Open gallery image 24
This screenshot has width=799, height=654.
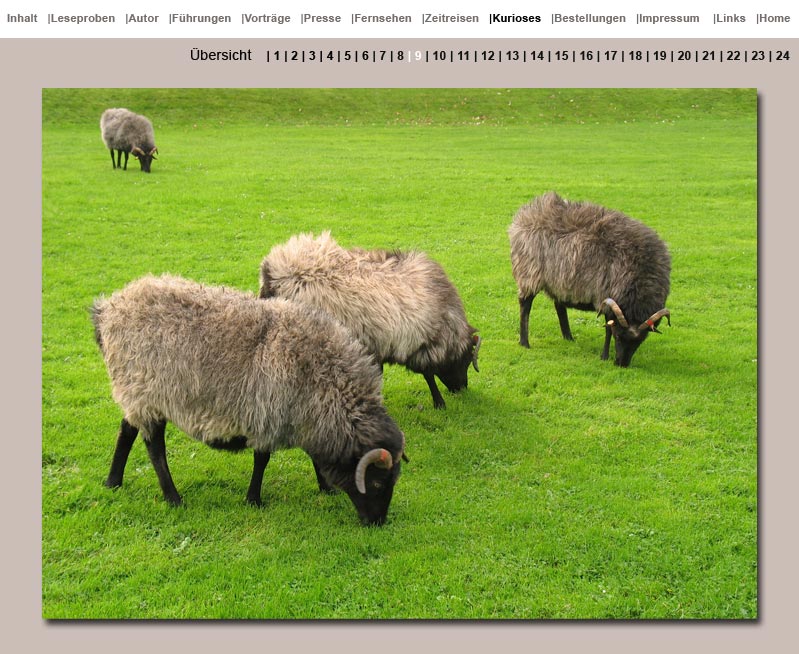[783, 56]
